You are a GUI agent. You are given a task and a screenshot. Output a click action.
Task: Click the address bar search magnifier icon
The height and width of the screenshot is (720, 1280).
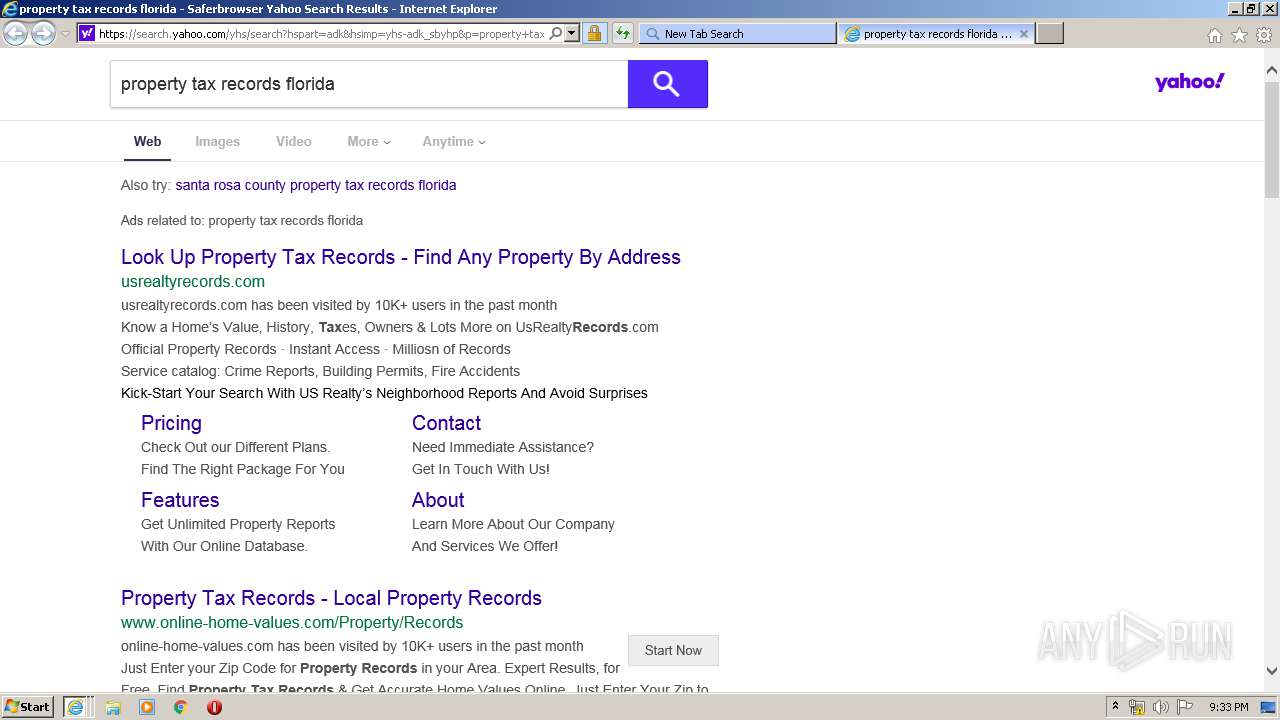(x=556, y=33)
